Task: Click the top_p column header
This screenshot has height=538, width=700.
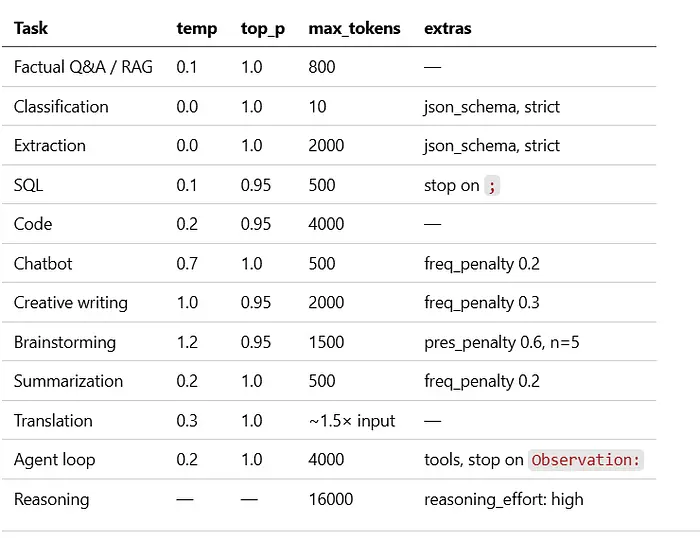Action: click(262, 28)
